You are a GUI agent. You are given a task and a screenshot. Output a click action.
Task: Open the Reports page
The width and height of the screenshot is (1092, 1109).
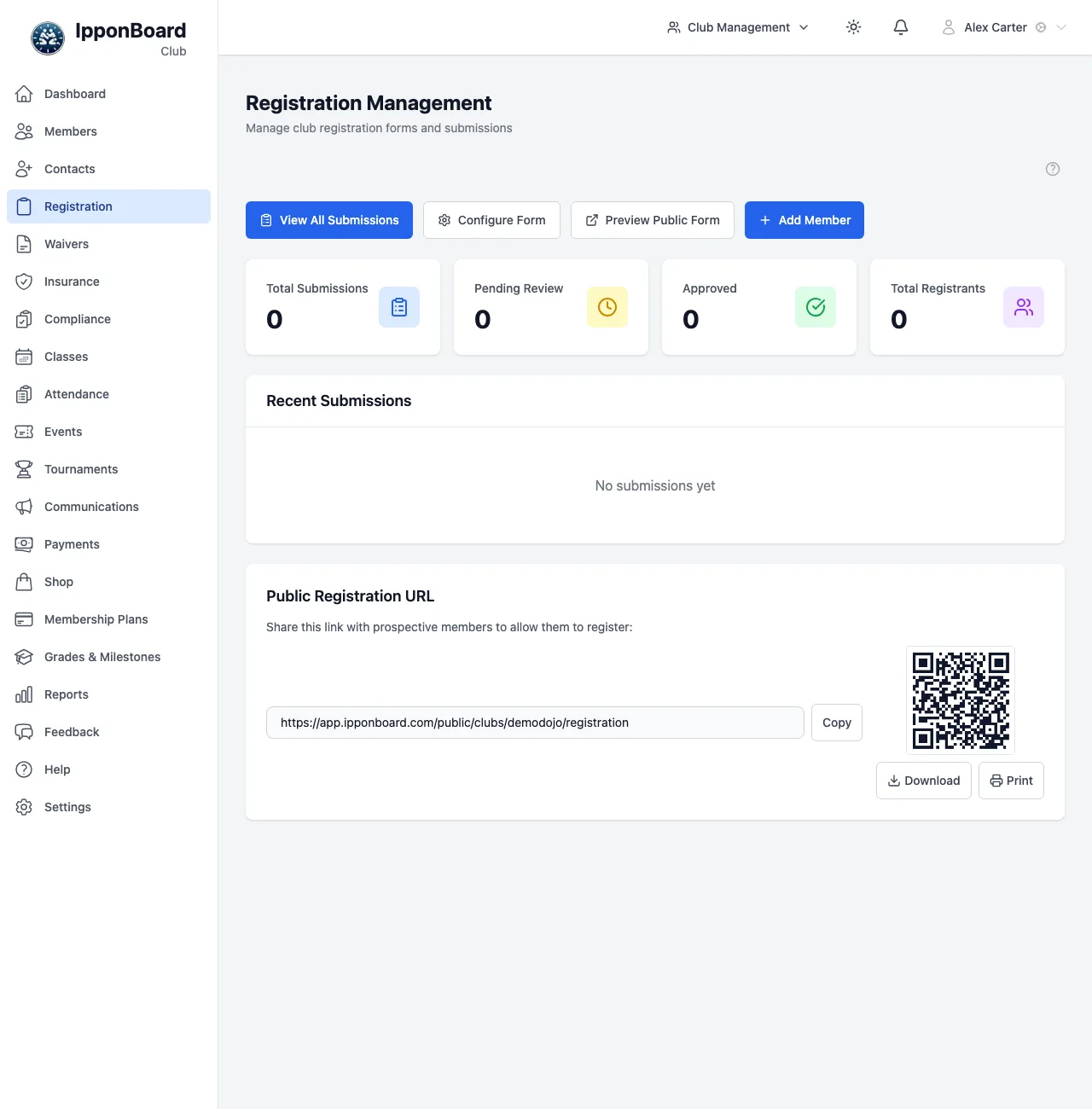[x=108, y=694]
